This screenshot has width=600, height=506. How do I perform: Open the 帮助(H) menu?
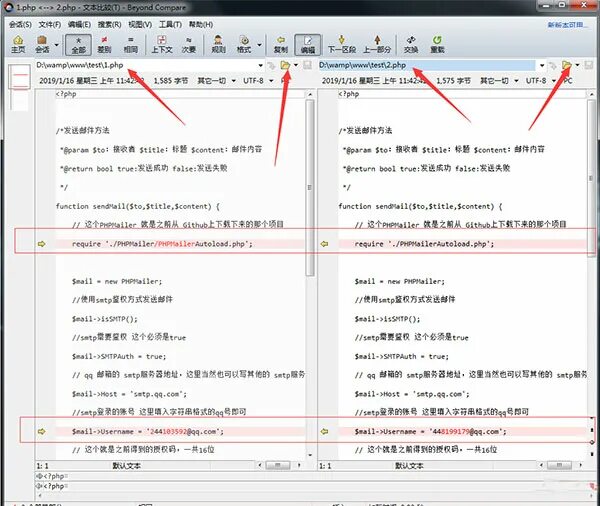coord(201,24)
